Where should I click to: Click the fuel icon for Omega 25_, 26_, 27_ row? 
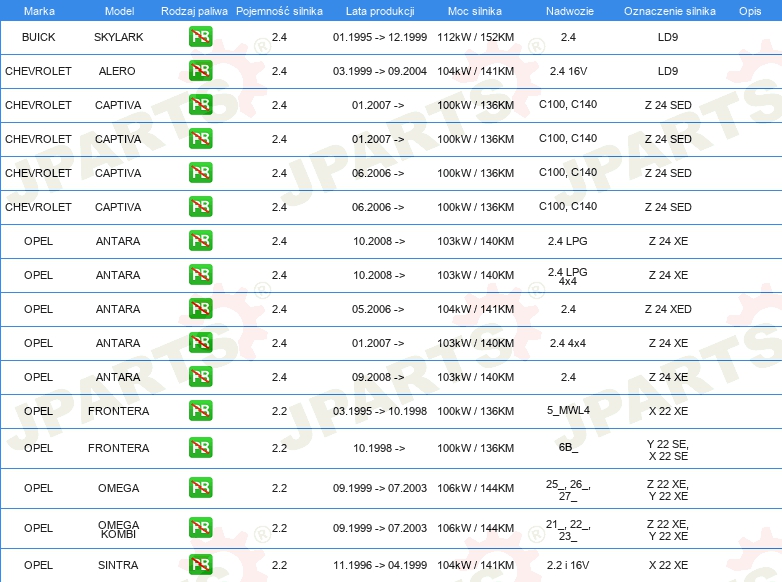click(200, 488)
